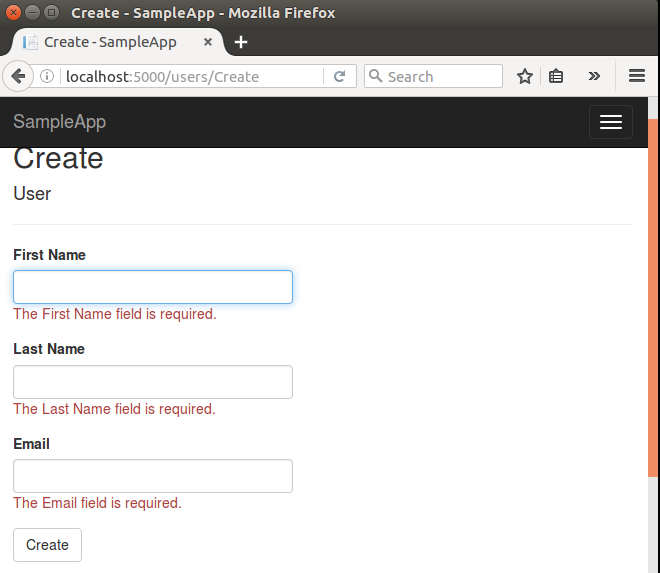The height and width of the screenshot is (573, 660).
Task: Open the SampleApp brand link
Action: (59, 122)
